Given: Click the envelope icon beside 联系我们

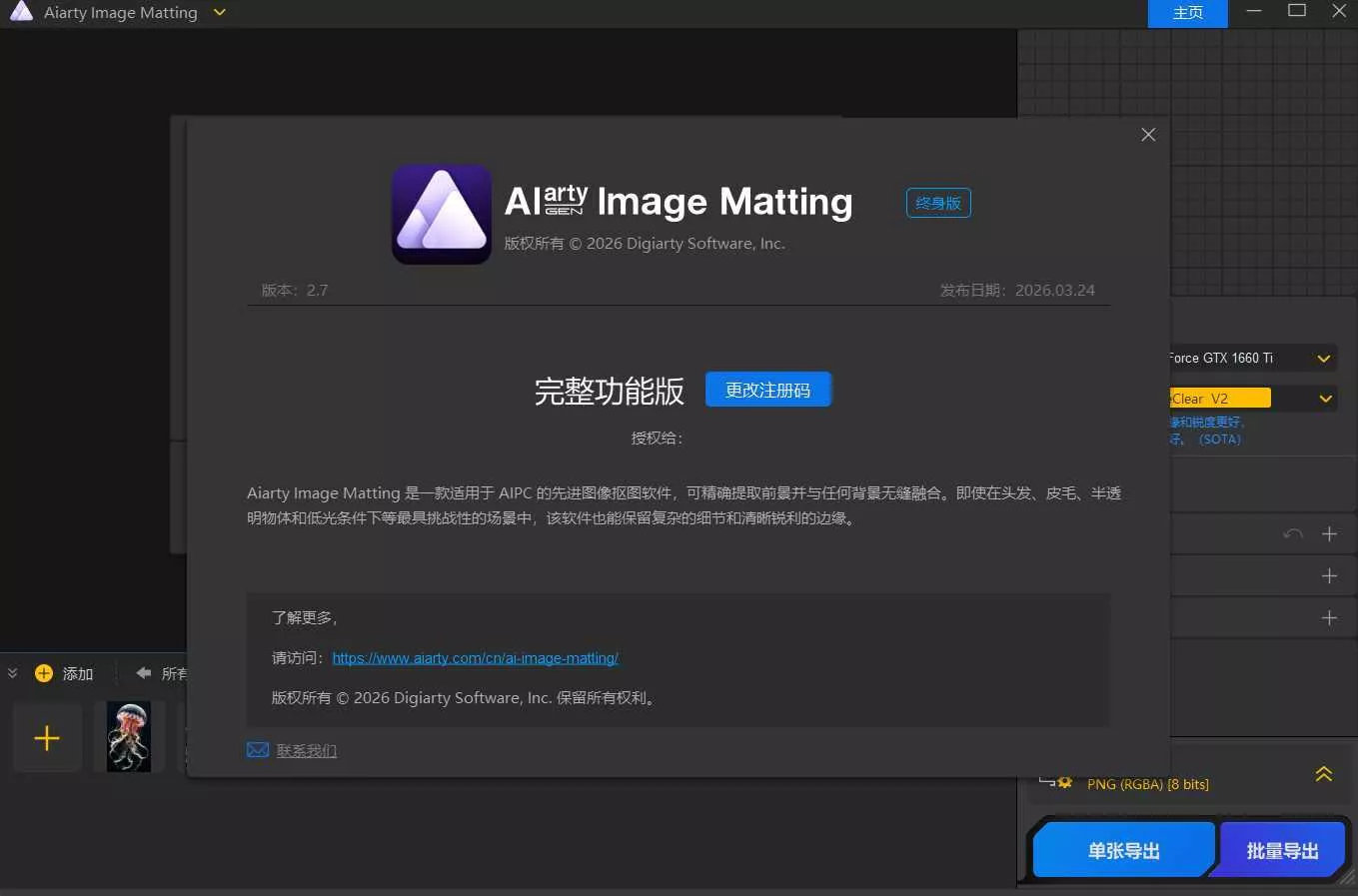Looking at the screenshot, I should 258,749.
